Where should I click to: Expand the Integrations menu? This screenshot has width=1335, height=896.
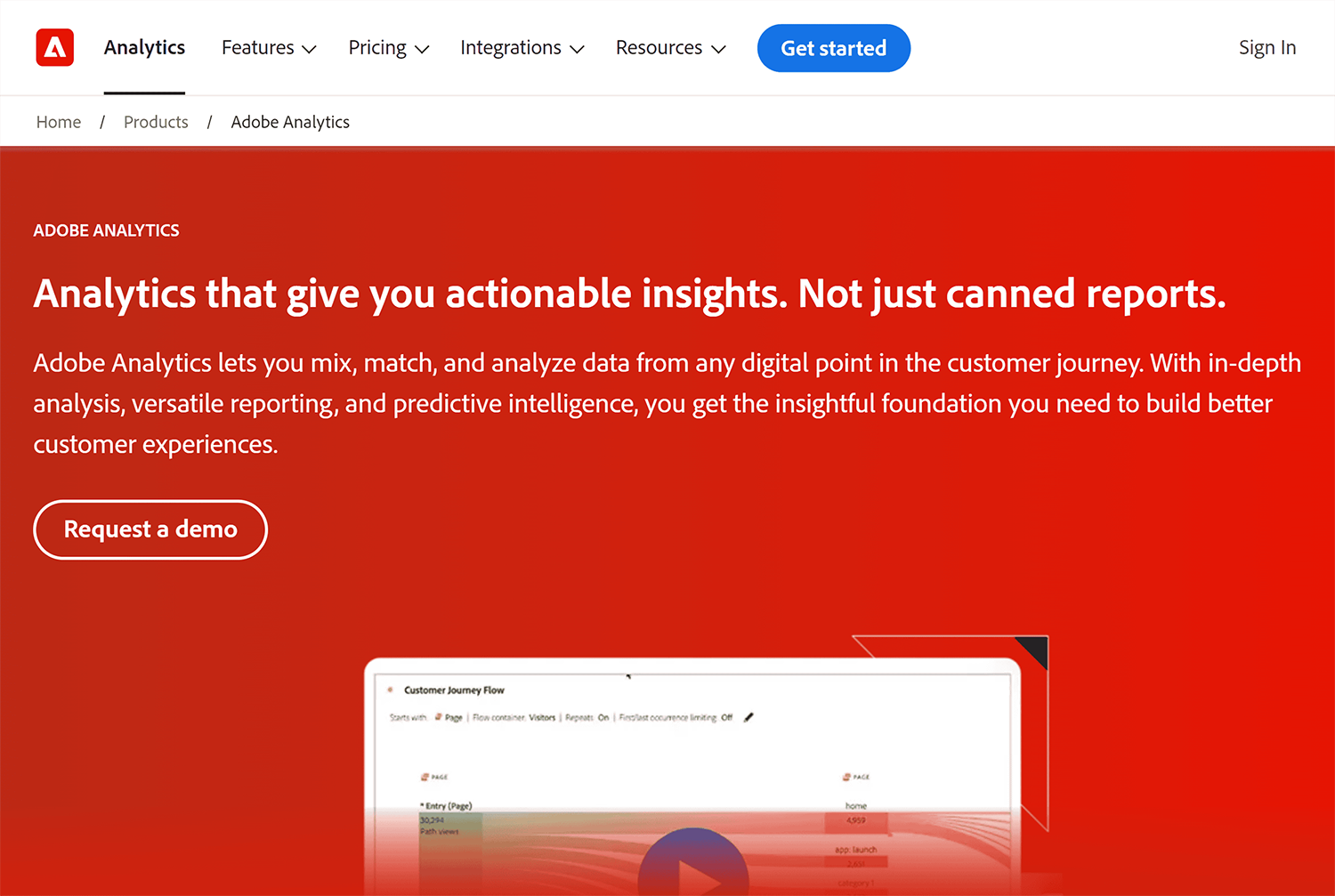522,48
